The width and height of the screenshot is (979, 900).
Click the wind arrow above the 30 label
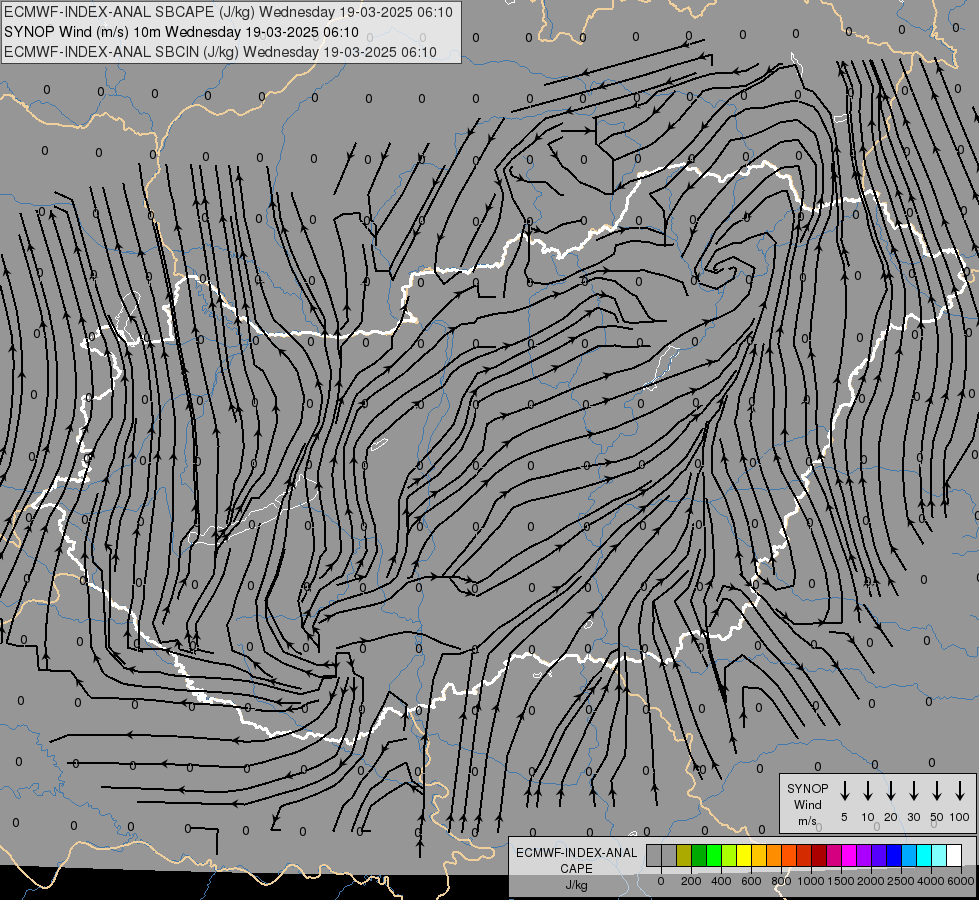[x=913, y=791]
